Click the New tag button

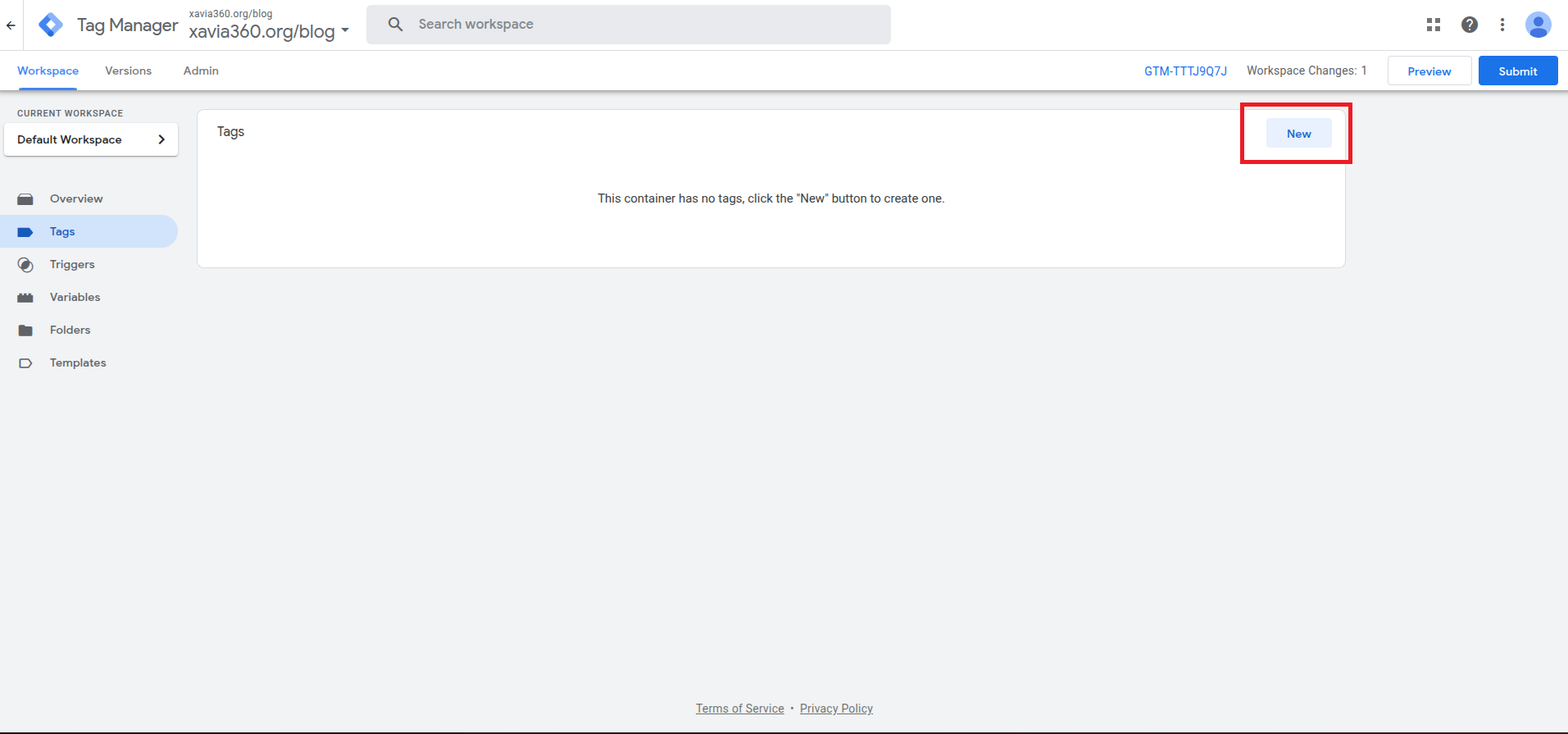coord(1298,134)
